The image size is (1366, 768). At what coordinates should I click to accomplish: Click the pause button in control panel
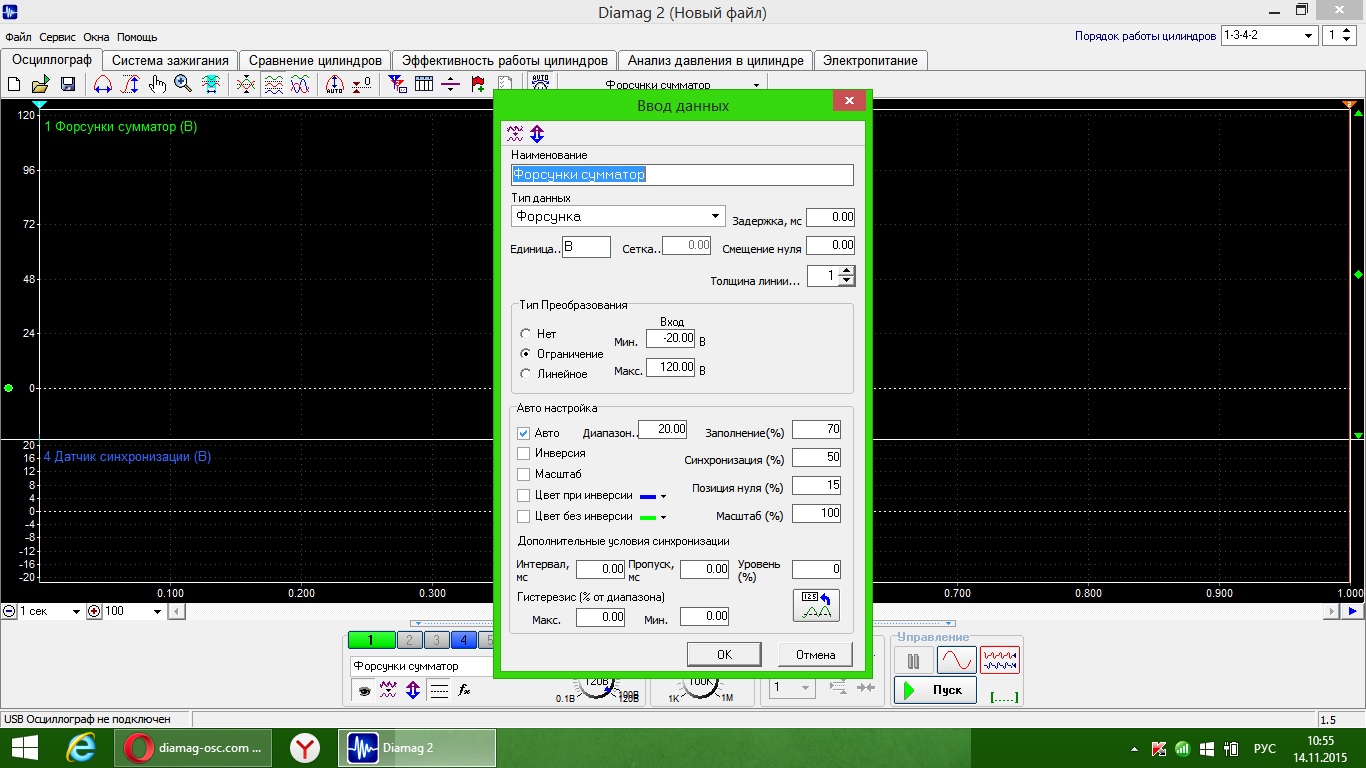pos(913,660)
